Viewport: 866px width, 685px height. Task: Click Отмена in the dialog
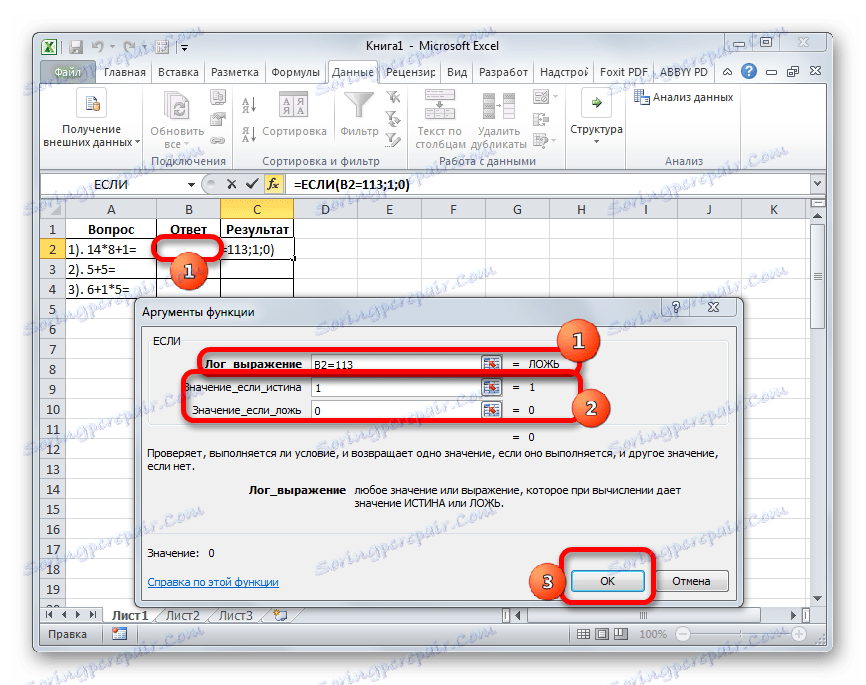point(691,581)
